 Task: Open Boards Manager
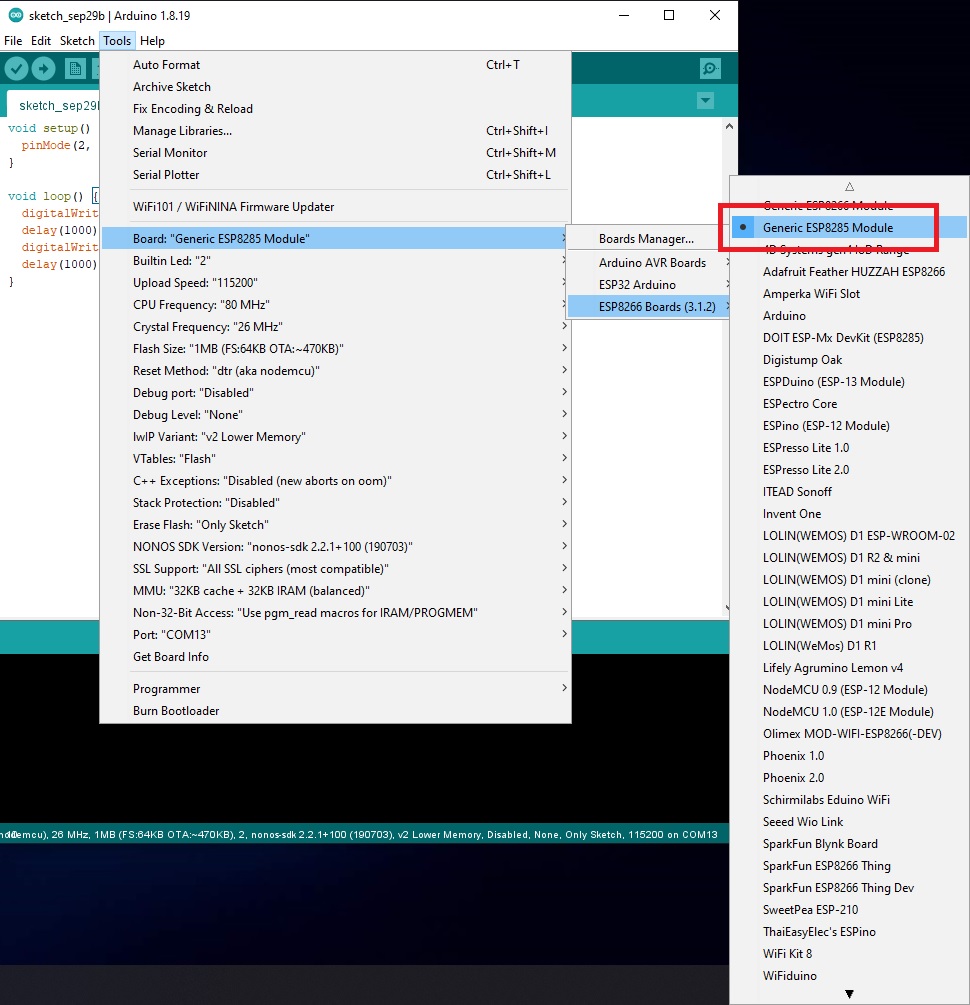coord(646,239)
